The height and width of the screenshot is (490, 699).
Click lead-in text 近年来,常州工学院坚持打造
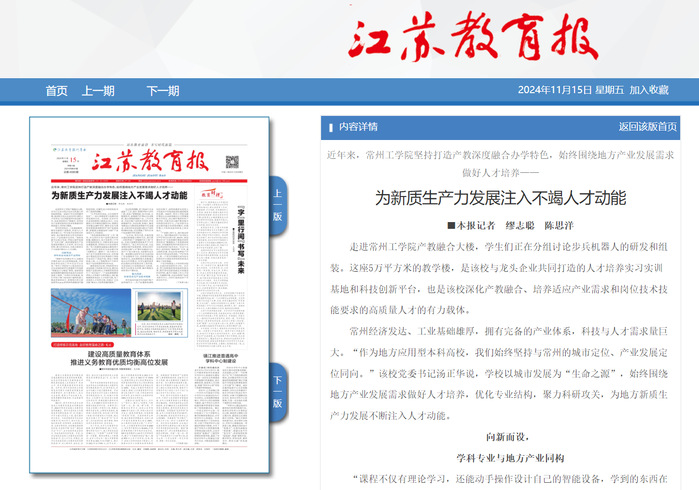click(500, 164)
